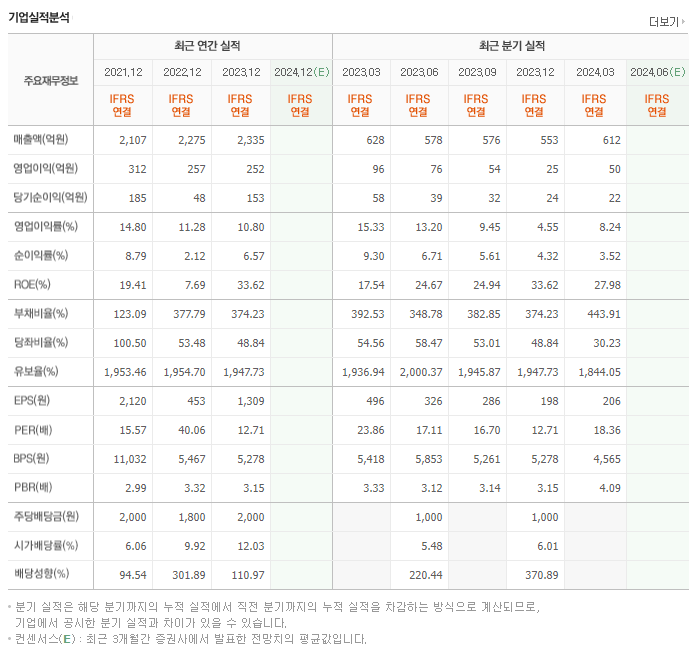Select the 612 quarterly revenue value
The image size is (694, 648).
pyautogui.click(x=611, y=140)
